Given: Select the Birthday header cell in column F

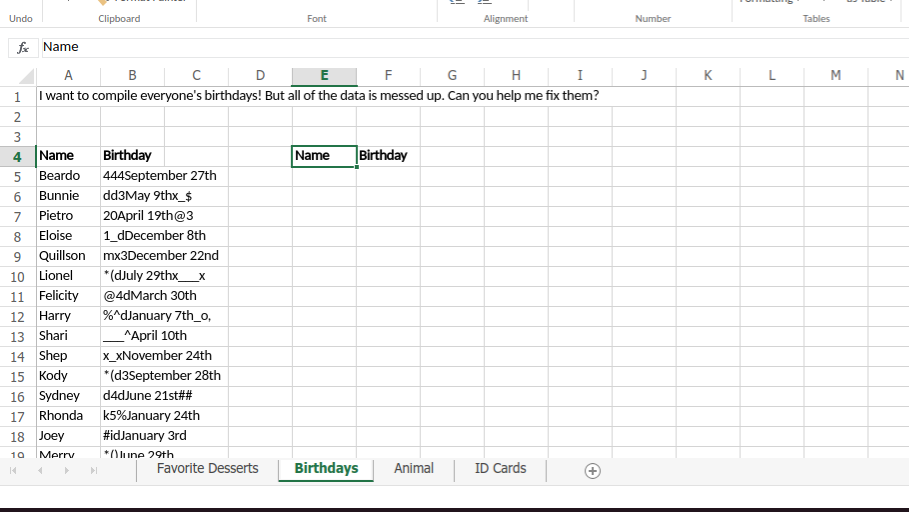Looking at the screenshot, I should click(x=388, y=156).
